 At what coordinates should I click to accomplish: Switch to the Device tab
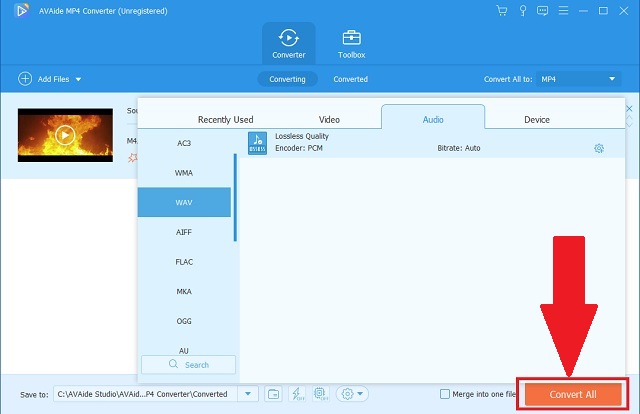537,120
